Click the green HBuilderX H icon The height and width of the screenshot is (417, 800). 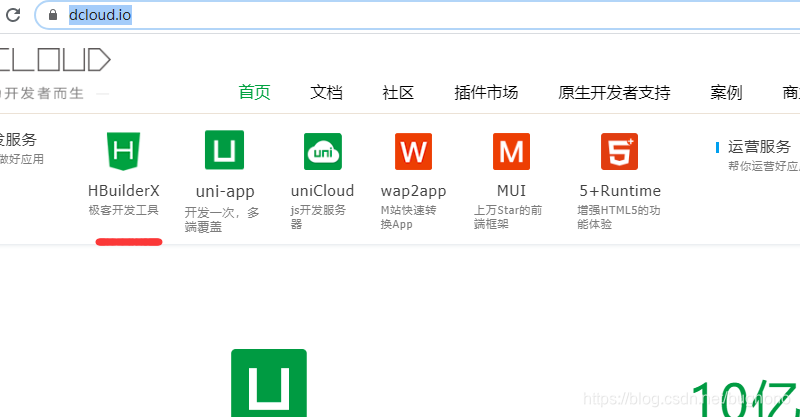[123, 151]
